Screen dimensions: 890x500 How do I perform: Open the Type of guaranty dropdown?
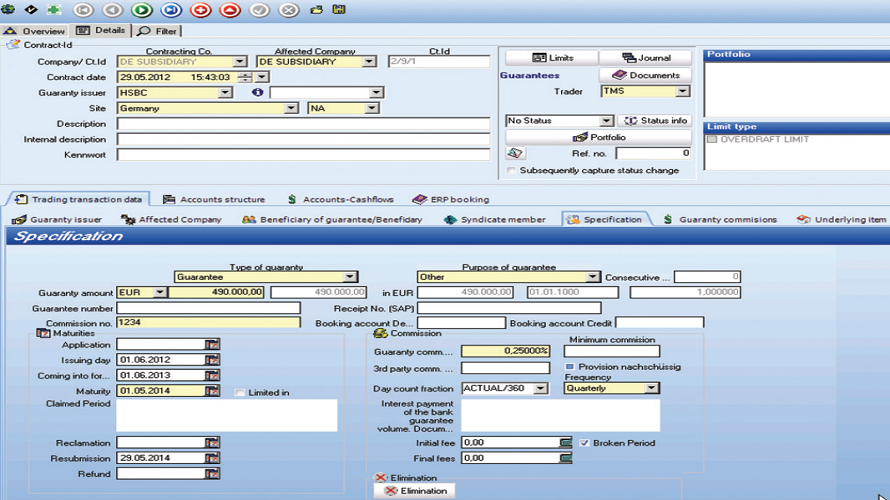coord(350,277)
